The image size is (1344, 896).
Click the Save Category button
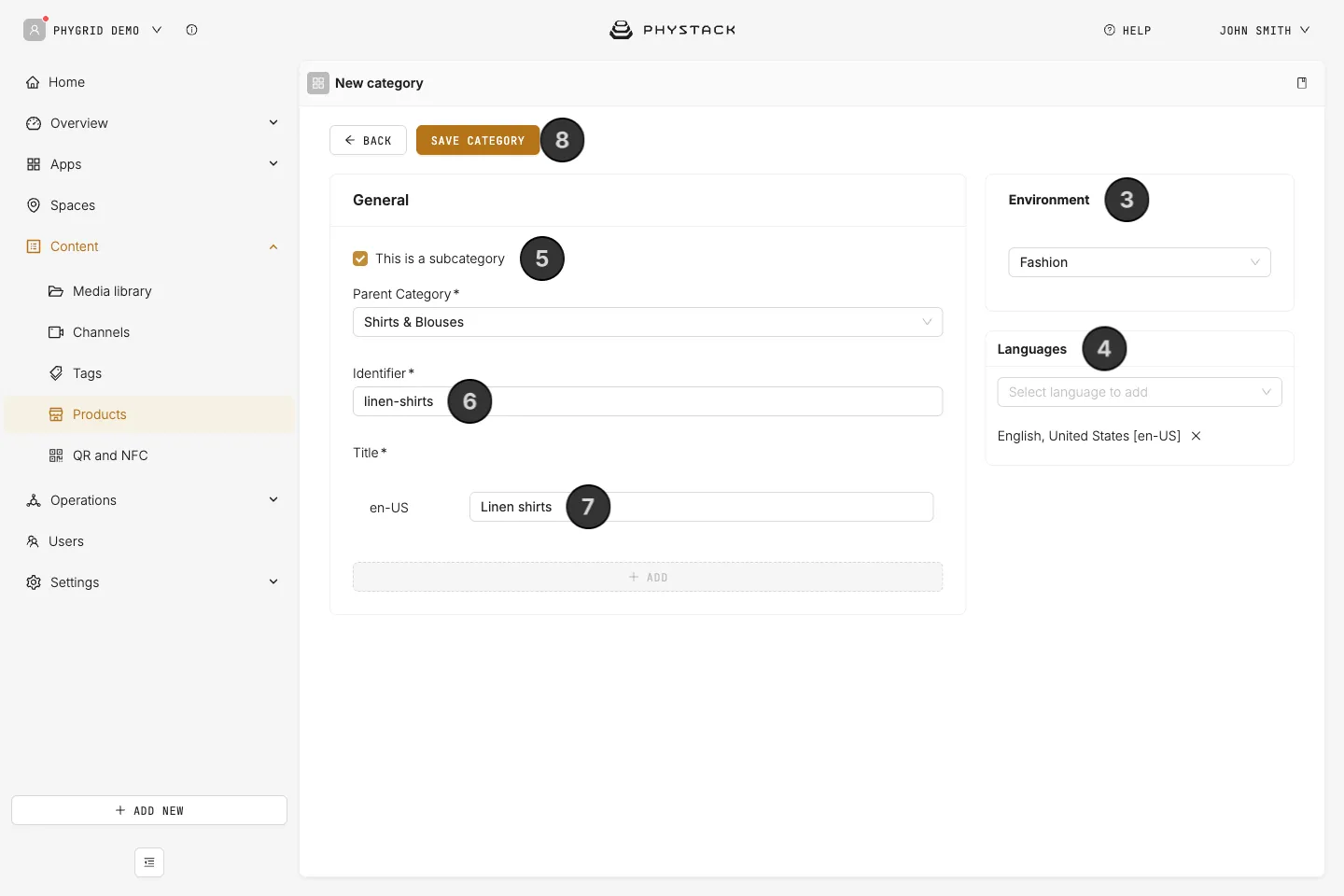pos(478,140)
